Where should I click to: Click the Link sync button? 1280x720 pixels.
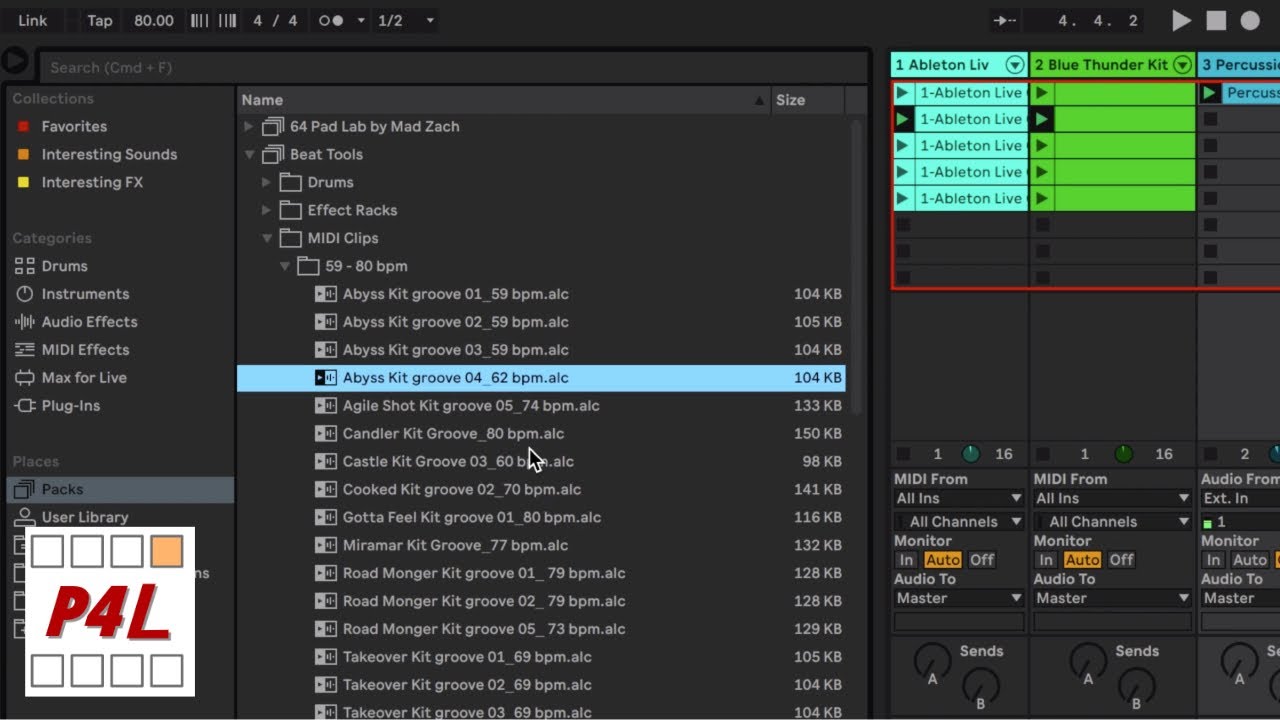pyautogui.click(x=32, y=20)
